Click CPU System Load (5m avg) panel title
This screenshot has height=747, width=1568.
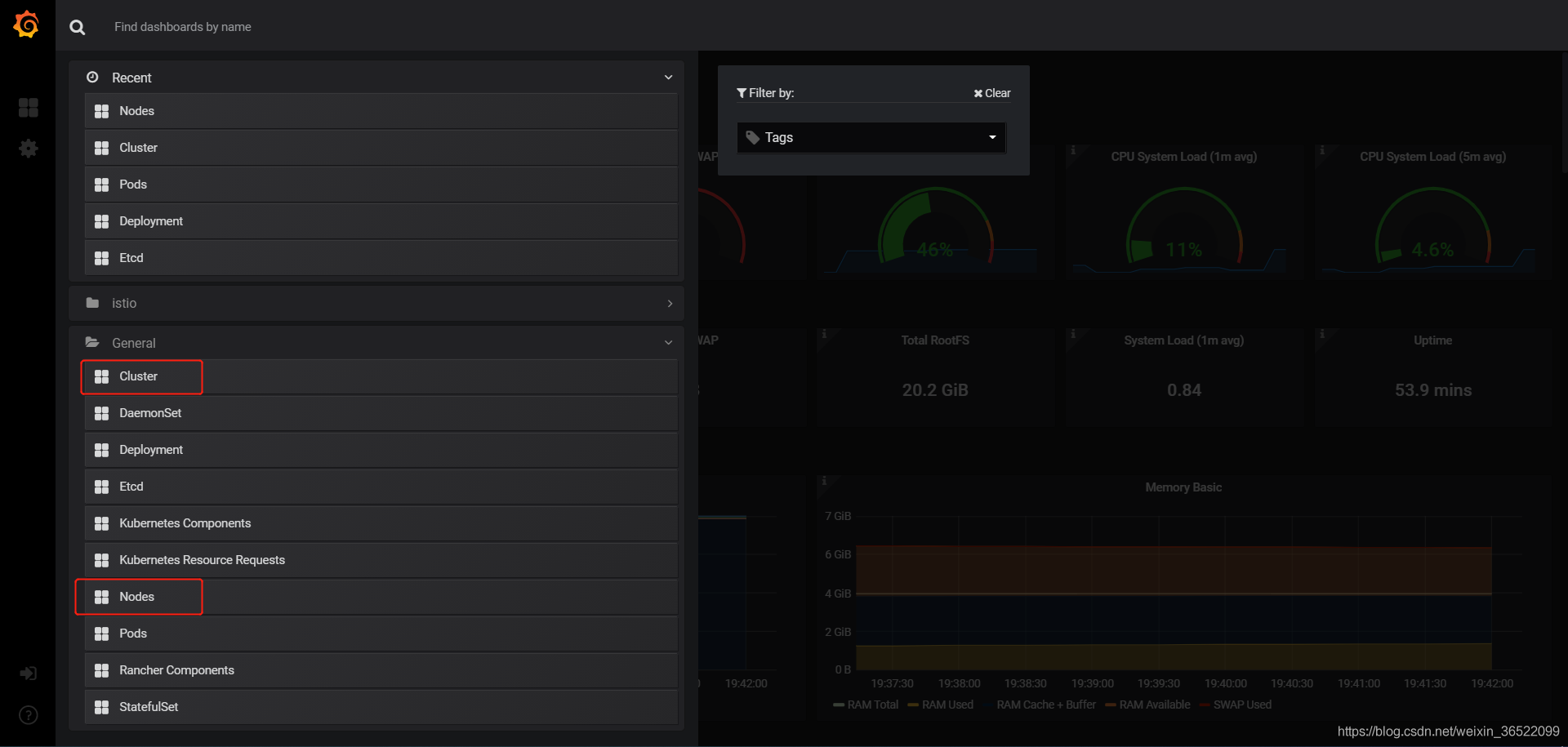[1432, 157]
